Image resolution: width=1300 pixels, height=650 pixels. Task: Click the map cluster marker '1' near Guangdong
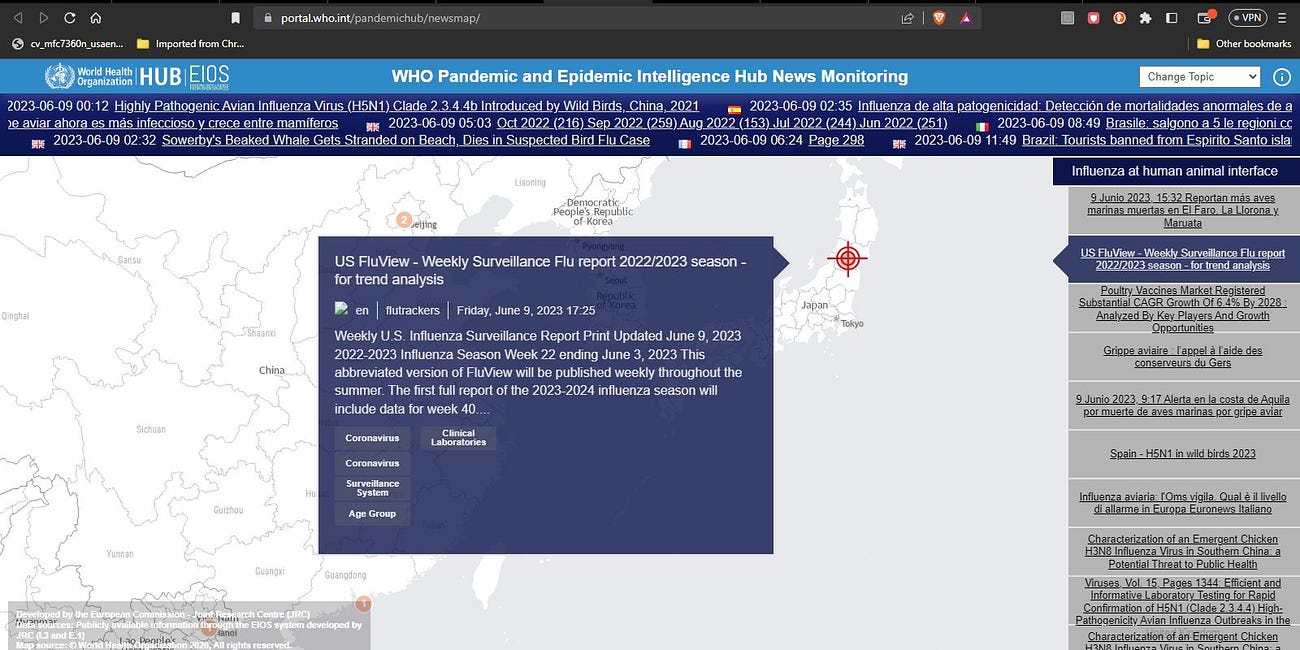click(x=364, y=604)
